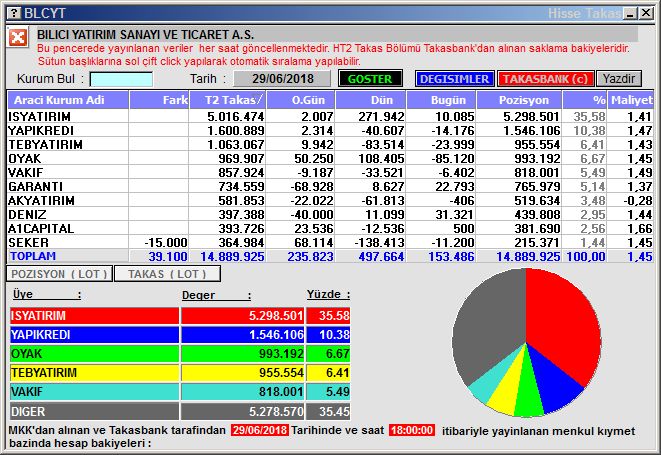
Task: Click the blue YAPIKREDI legend bar
Action: click(94, 334)
